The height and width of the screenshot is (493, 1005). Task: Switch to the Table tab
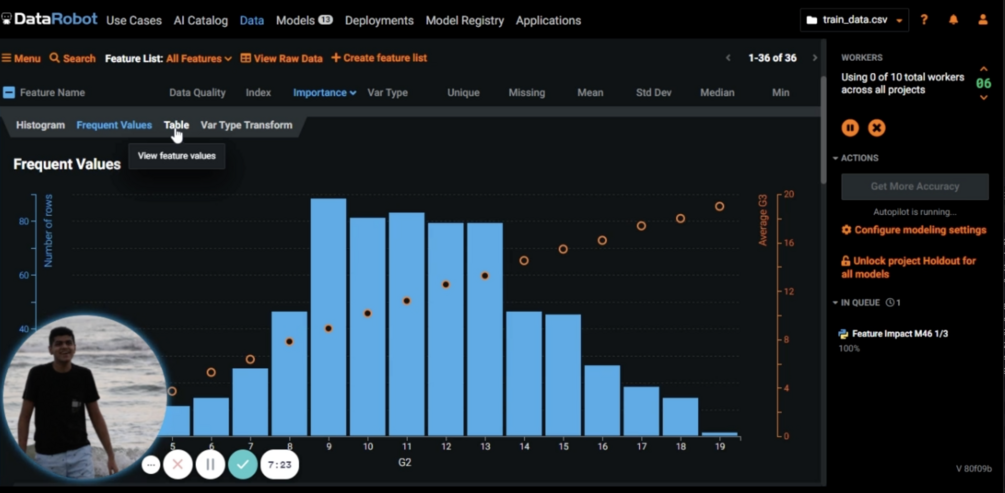pos(176,125)
